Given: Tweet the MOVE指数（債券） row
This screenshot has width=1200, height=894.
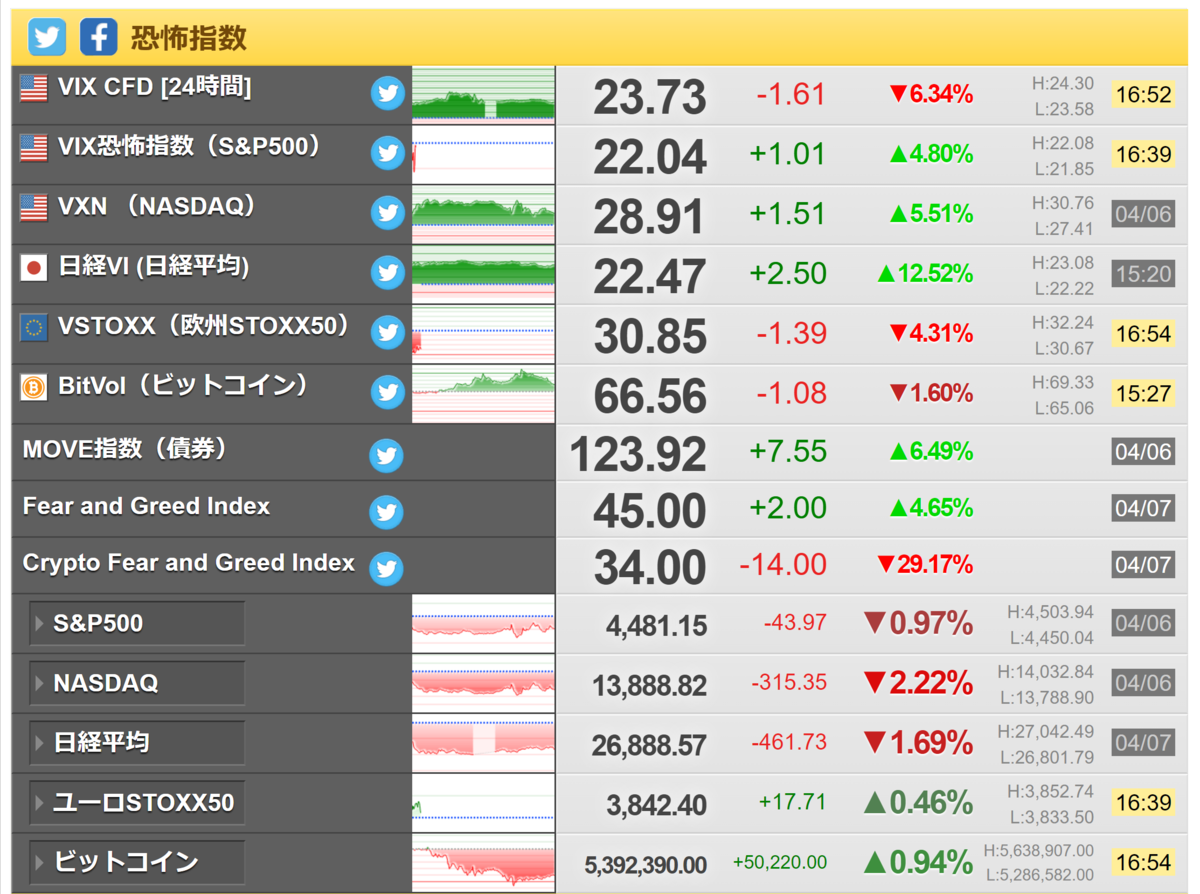Looking at the screenshot, I should click(x=386, y=455).
